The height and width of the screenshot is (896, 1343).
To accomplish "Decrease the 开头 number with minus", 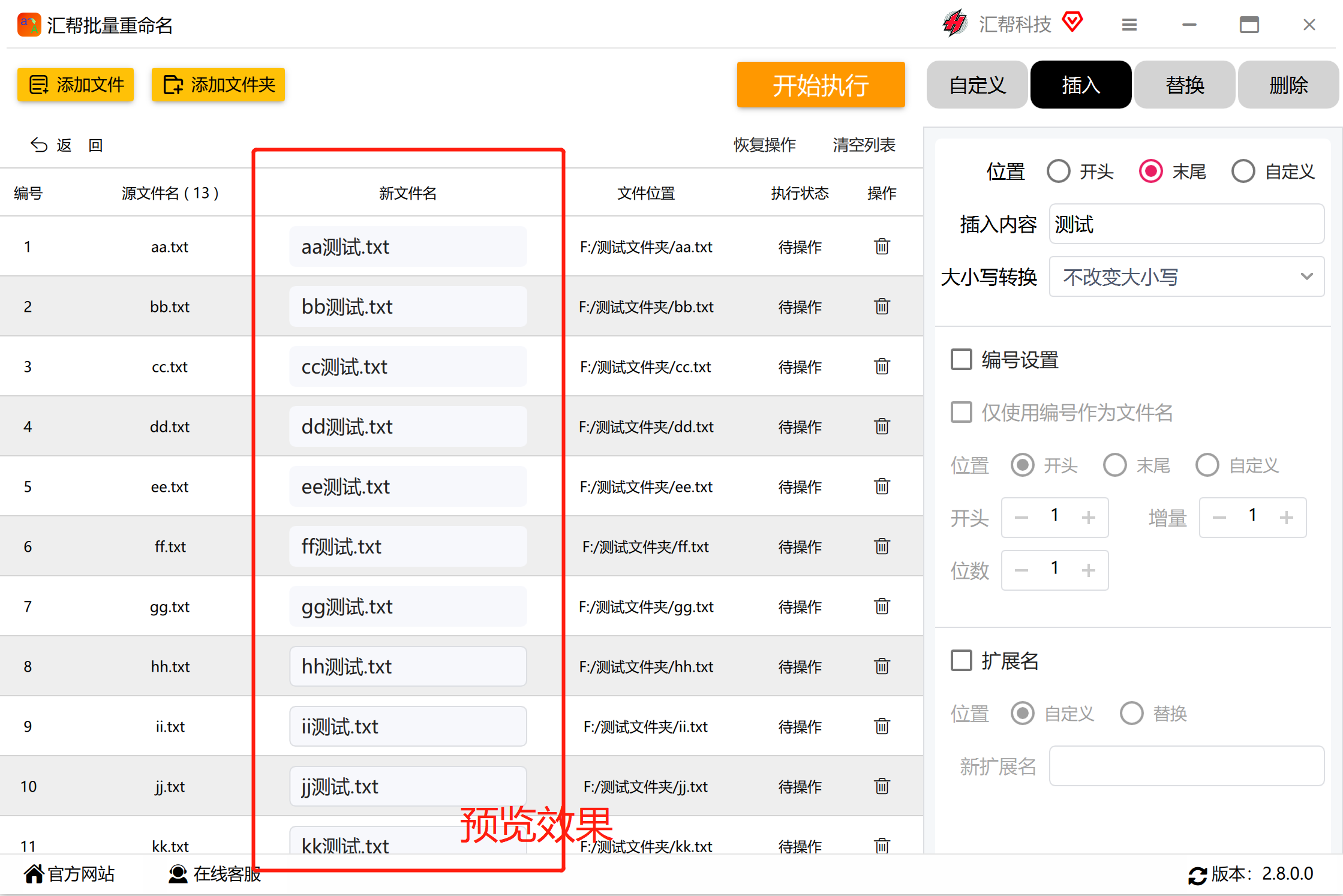I will [1021, 517].
